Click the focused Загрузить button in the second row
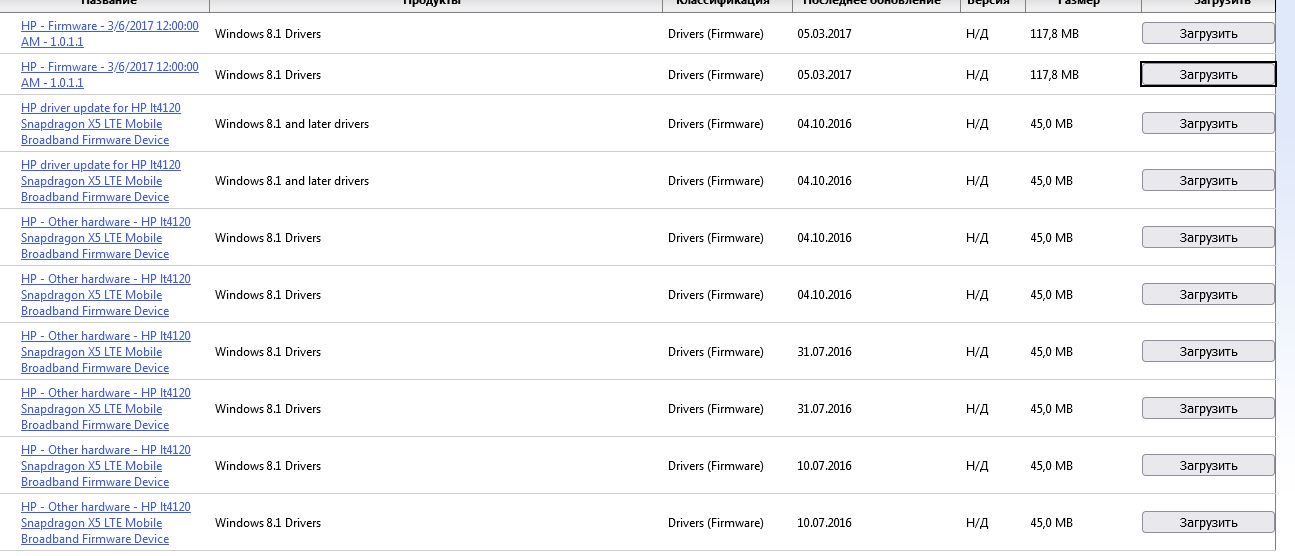Viewport: 1295px width, 556px height. [1208, 74]
